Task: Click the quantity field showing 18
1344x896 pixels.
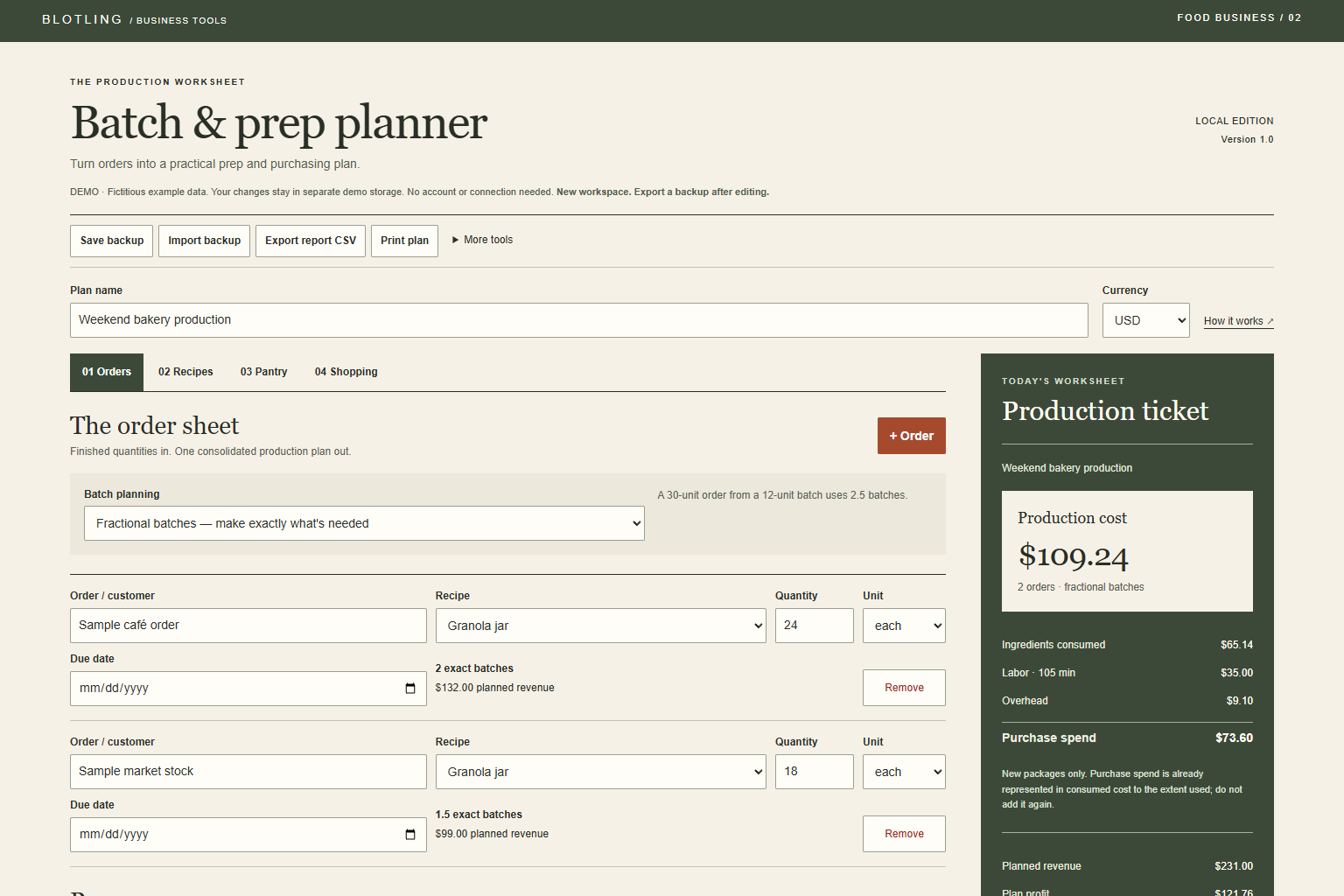Action: [x=815, y=772]
